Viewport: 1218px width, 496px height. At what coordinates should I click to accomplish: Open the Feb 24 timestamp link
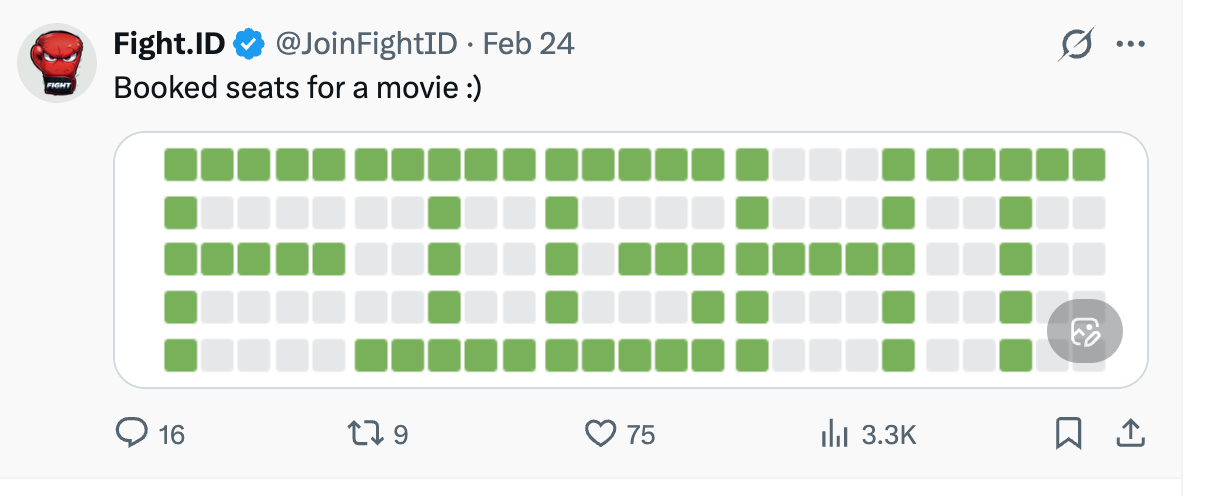[529, 44]
